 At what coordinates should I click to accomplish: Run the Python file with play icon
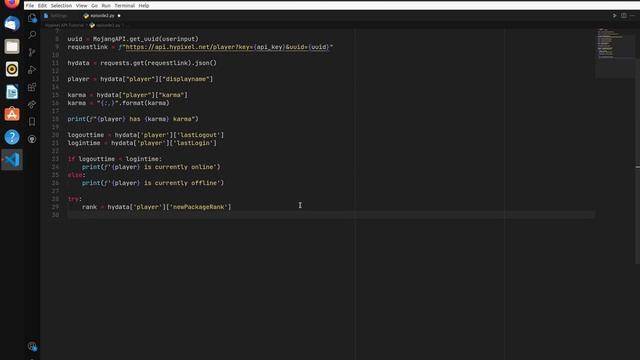614,16
